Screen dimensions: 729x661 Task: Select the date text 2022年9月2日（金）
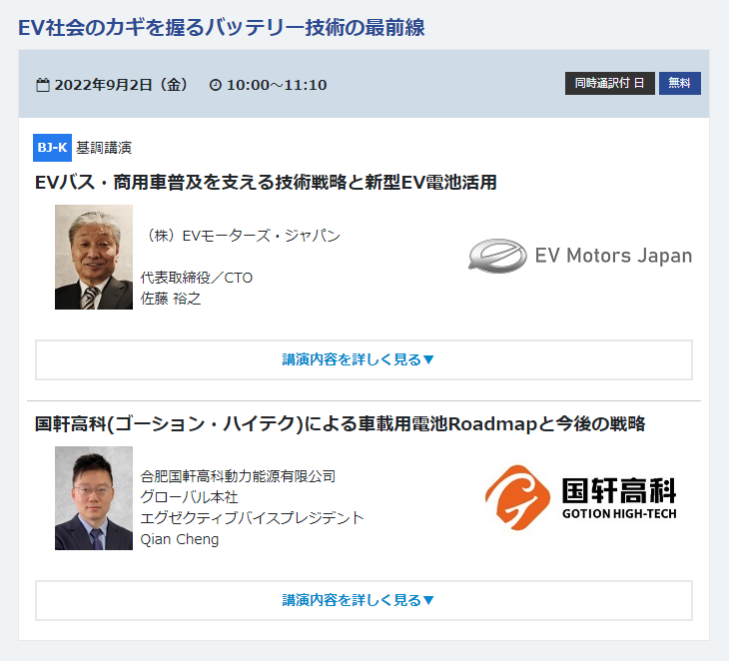coord(121,85)
